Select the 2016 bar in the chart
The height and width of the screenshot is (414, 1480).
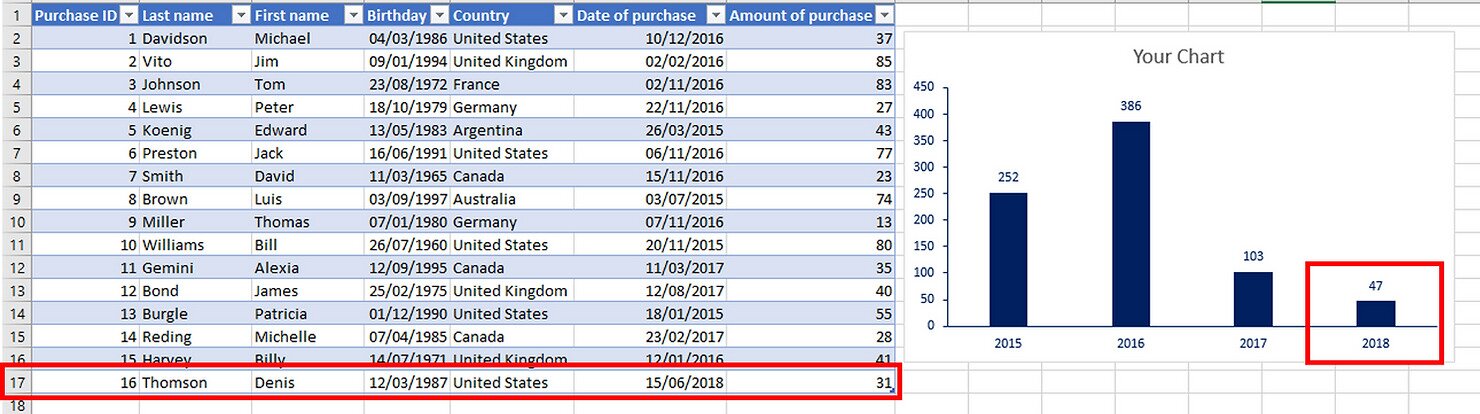click(x=1130, y=224)
